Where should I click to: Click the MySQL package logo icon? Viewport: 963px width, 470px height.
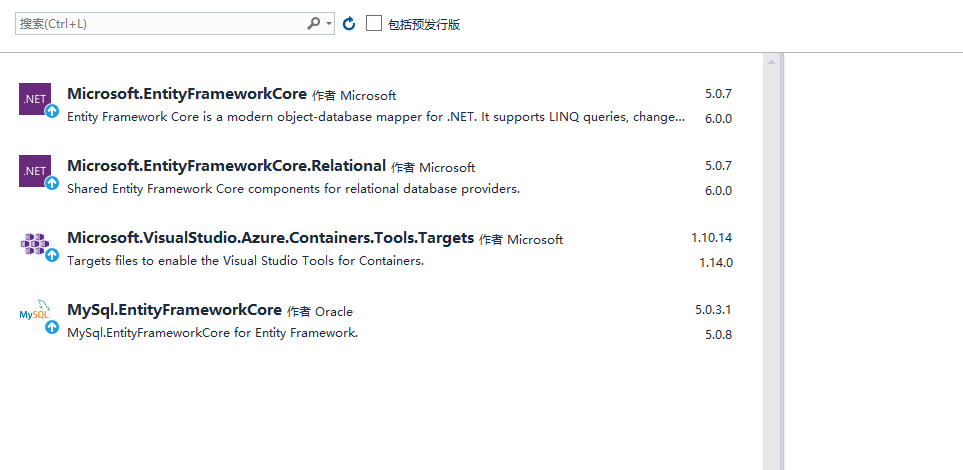pyautogui.click(x=33, y=313)
